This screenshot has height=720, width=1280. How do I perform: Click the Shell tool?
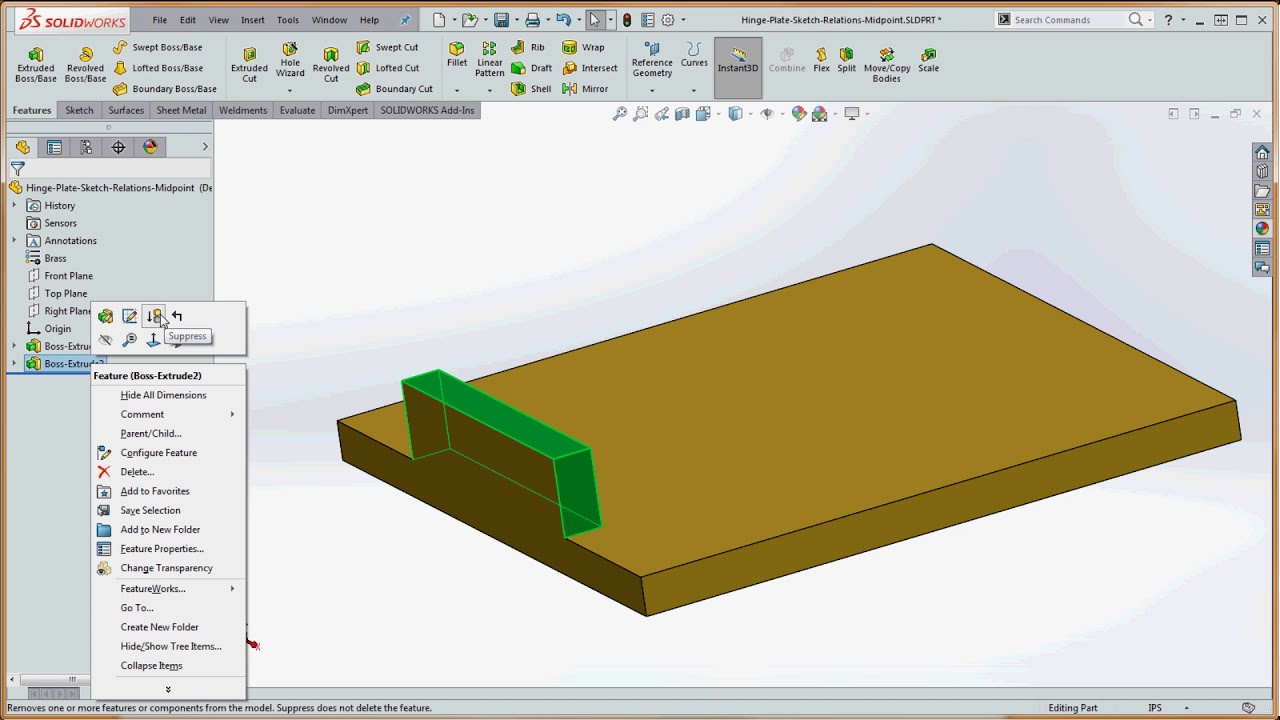pyautogui.click(x=530, y=89)
